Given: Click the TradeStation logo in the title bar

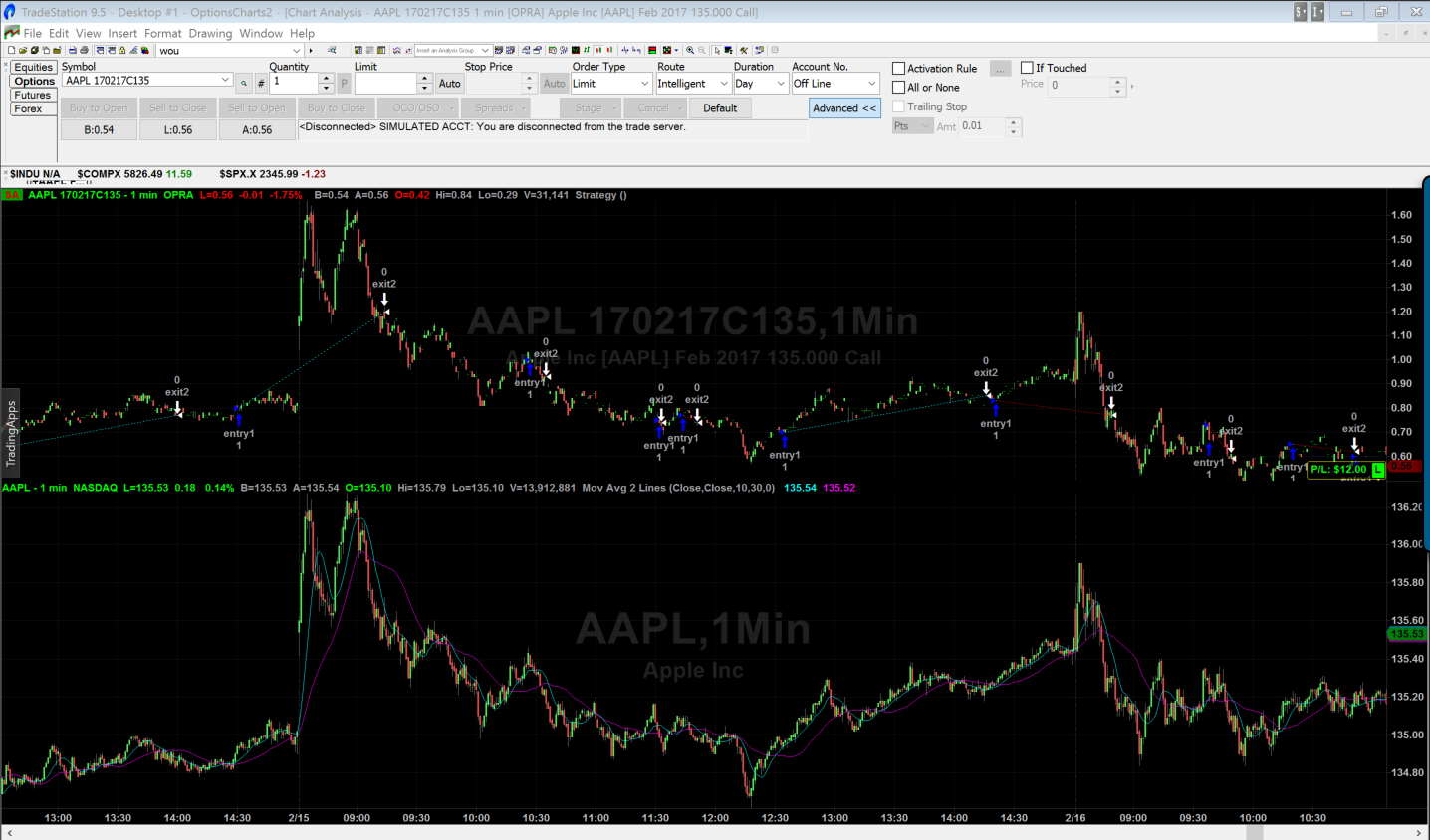Looking at the screenshot, I should (x=10, y=12).
